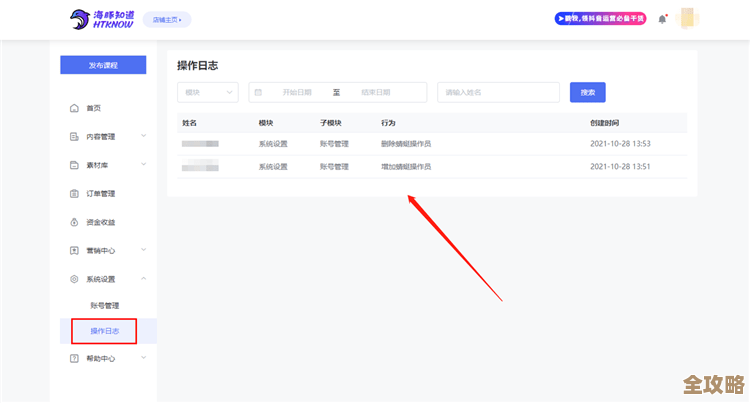
Task: Click 增加蜻蜓操作员 log entry
Action: tap(406, 167)
